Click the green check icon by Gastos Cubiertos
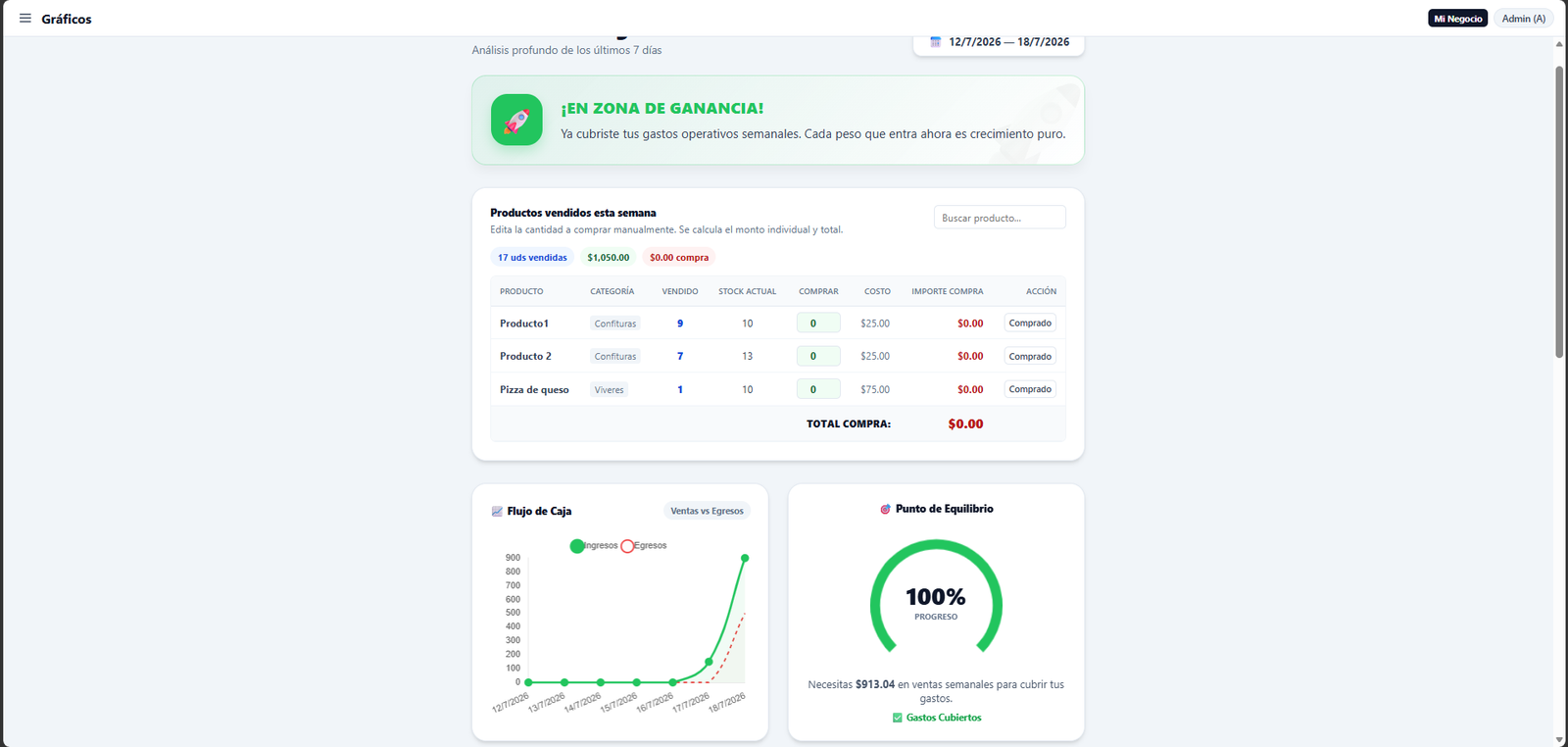This screenshot has height=747, width=1568. (897, 718)
